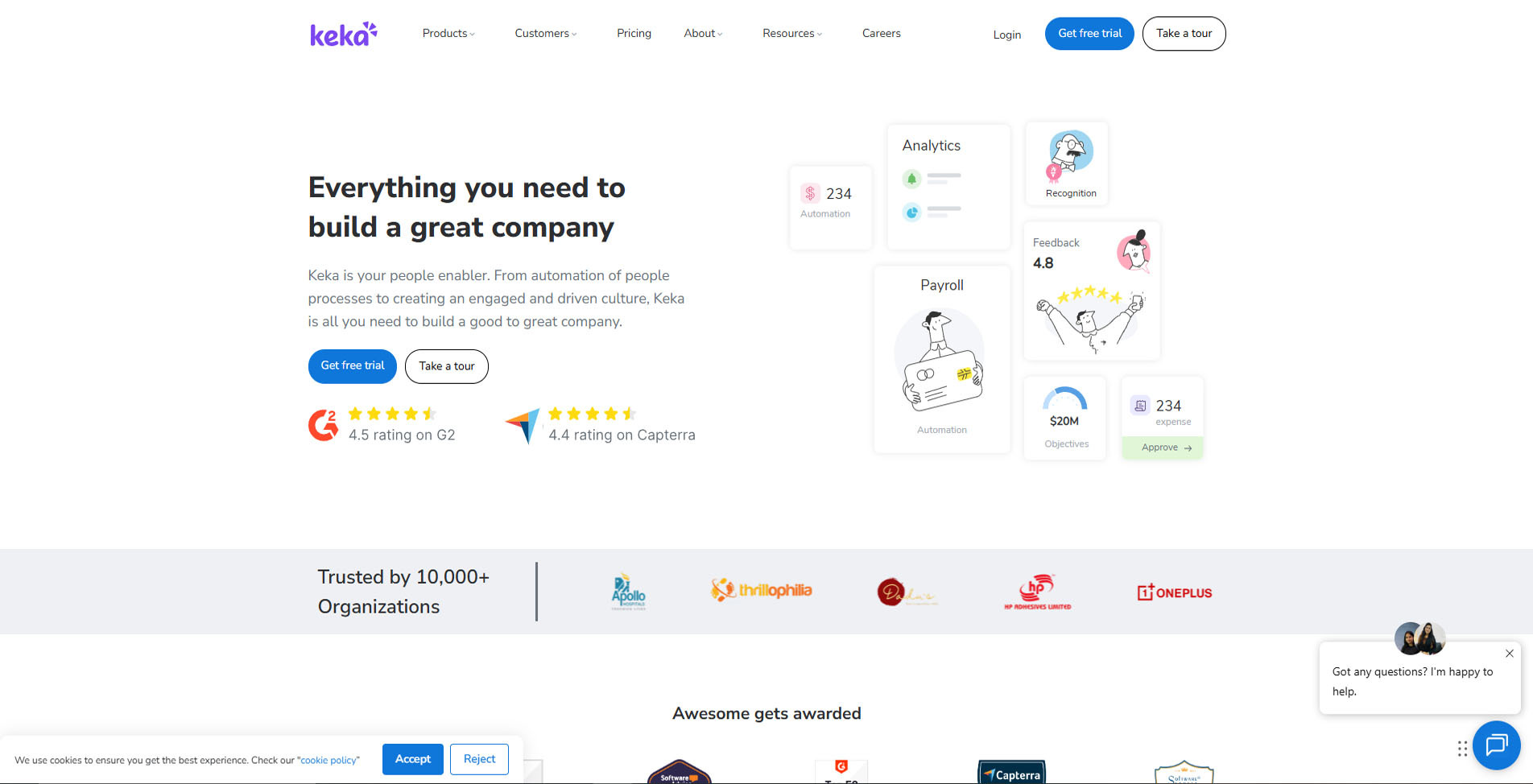This screenshot has height=784, width=1533.
Task: Expand the Customers dropdown menu
Action: click(x=545, y=34)
